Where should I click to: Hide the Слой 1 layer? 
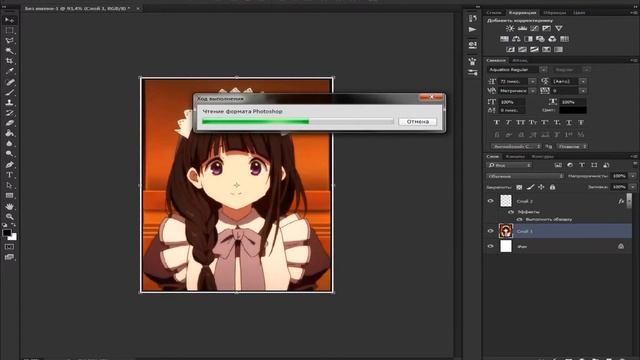491,231
